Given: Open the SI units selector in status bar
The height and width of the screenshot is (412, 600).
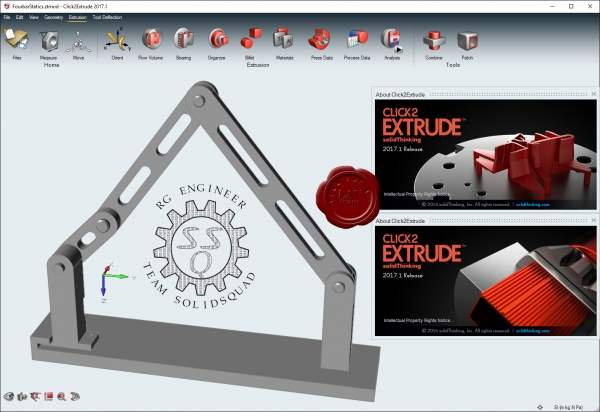Looking at the screenshot, I should 568,407.
